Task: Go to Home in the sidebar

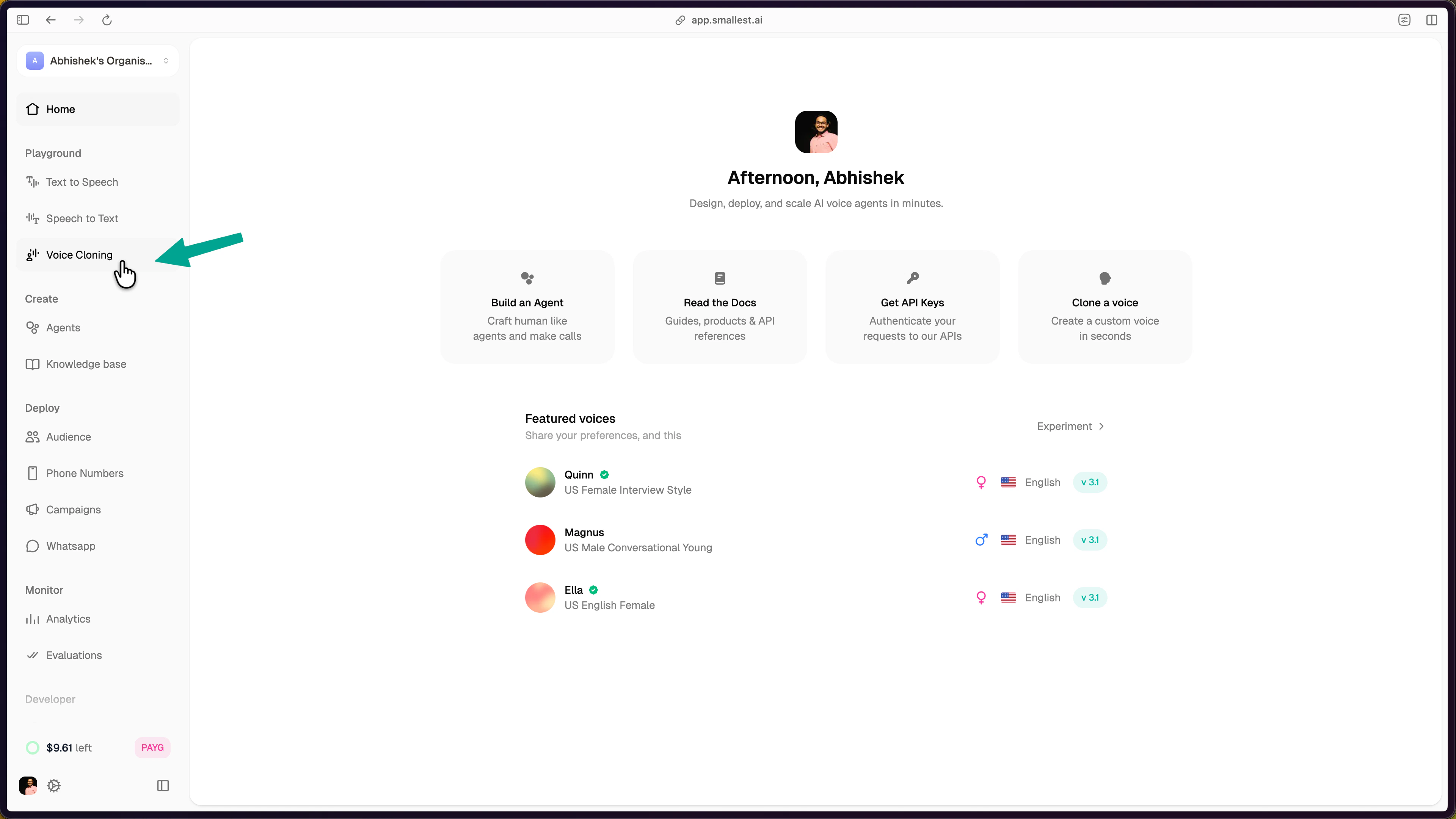Action: tap(61, 109)
